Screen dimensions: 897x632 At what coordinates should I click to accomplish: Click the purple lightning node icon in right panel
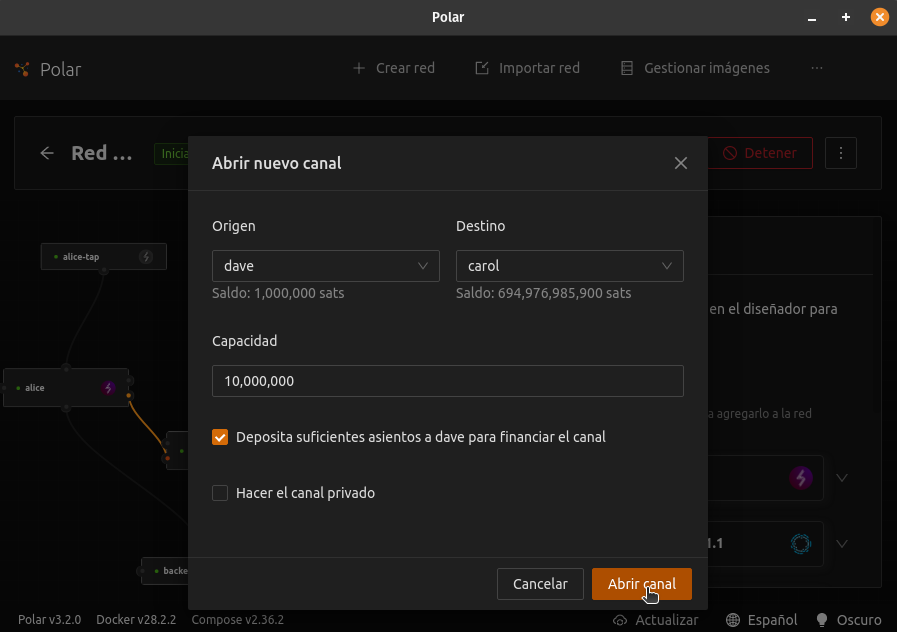coord(800,478)
